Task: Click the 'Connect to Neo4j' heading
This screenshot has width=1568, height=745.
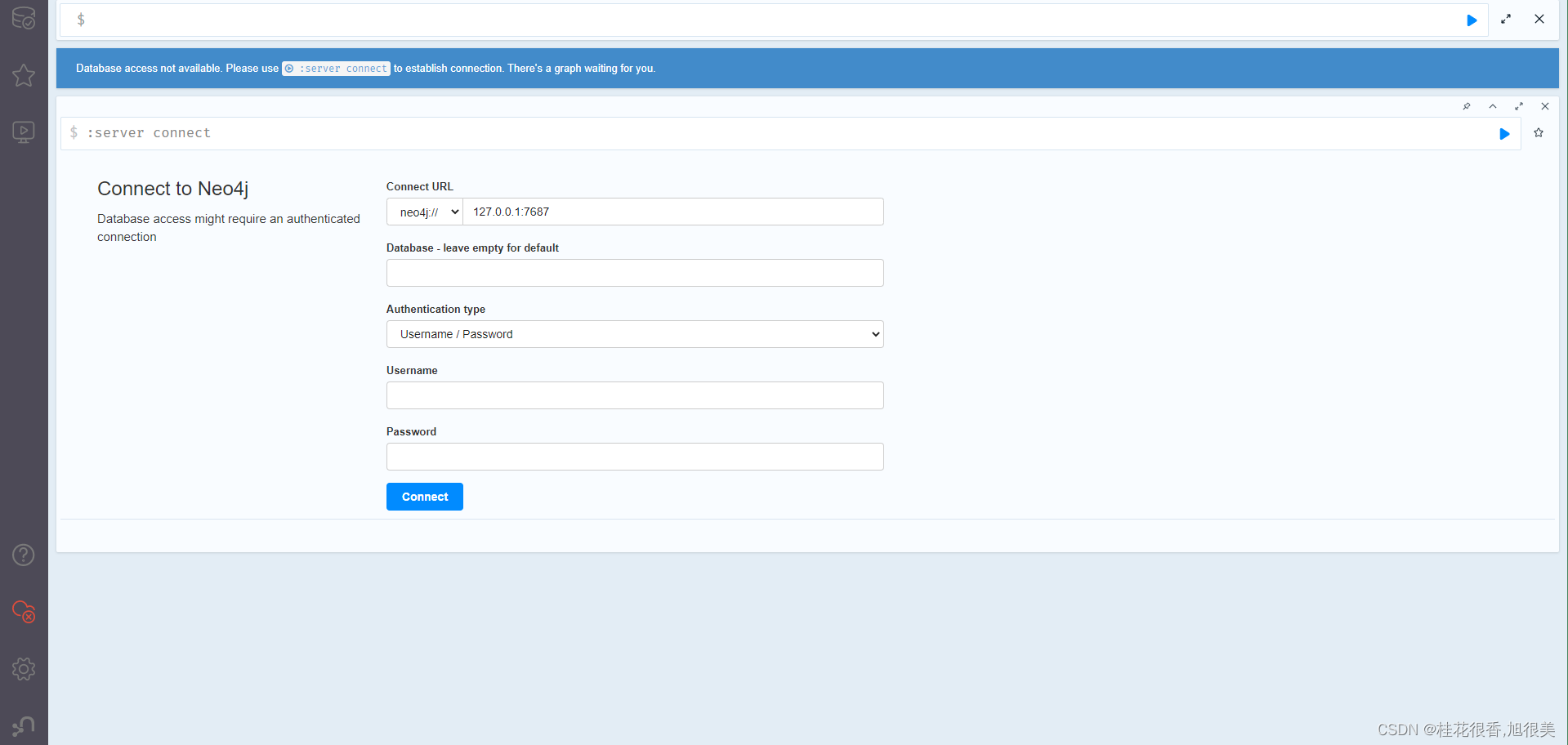Action: 173,189
